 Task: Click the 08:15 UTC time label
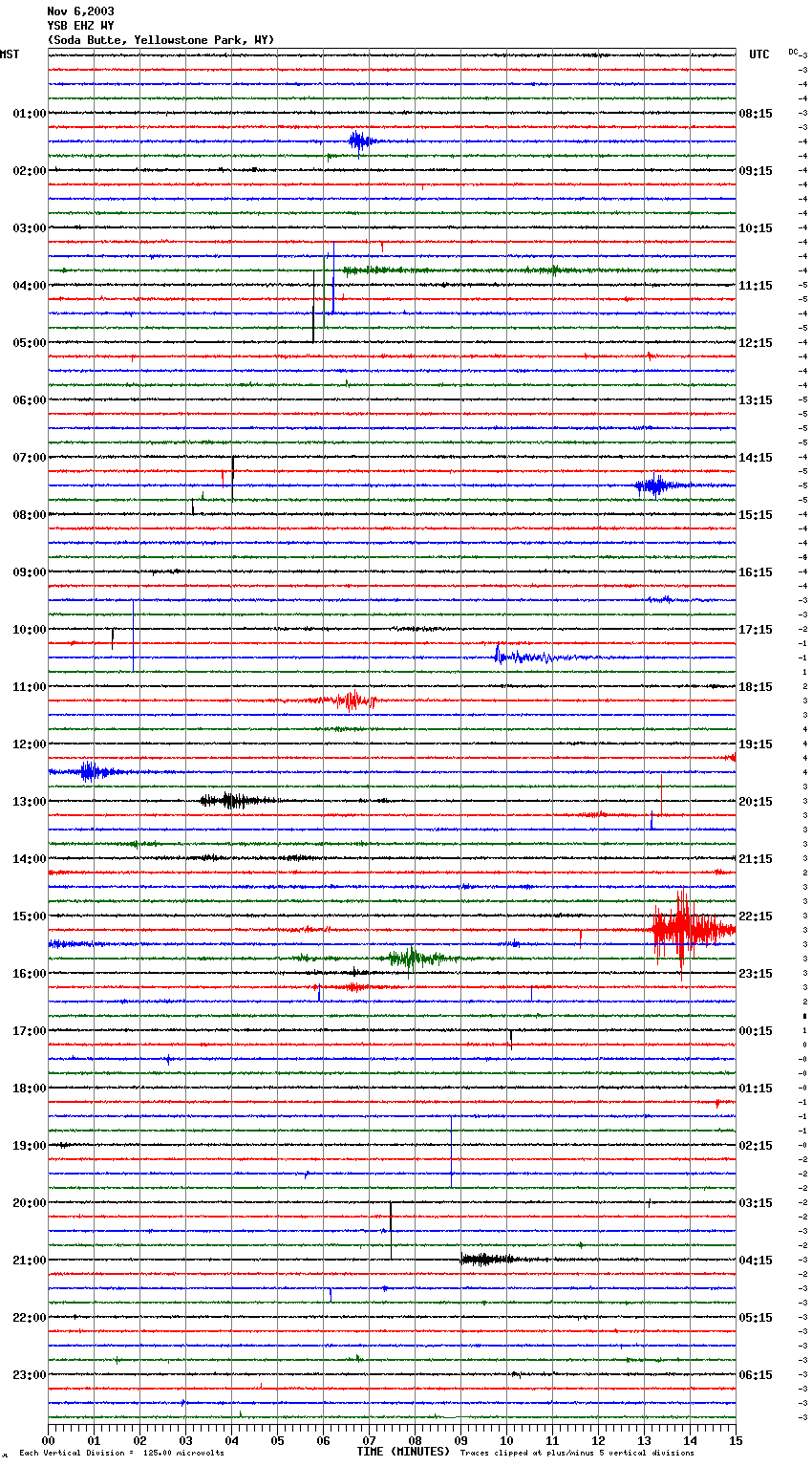coord(756,114)
